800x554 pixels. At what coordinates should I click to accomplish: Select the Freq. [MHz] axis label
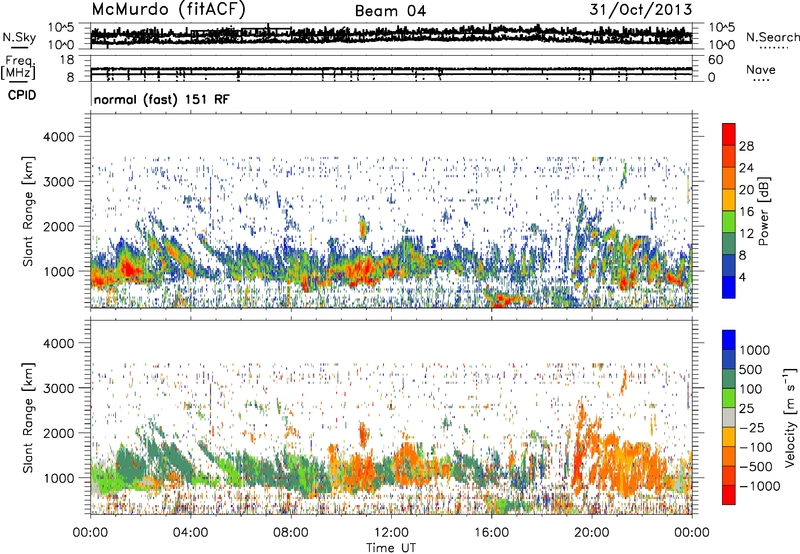pos(18,67)
